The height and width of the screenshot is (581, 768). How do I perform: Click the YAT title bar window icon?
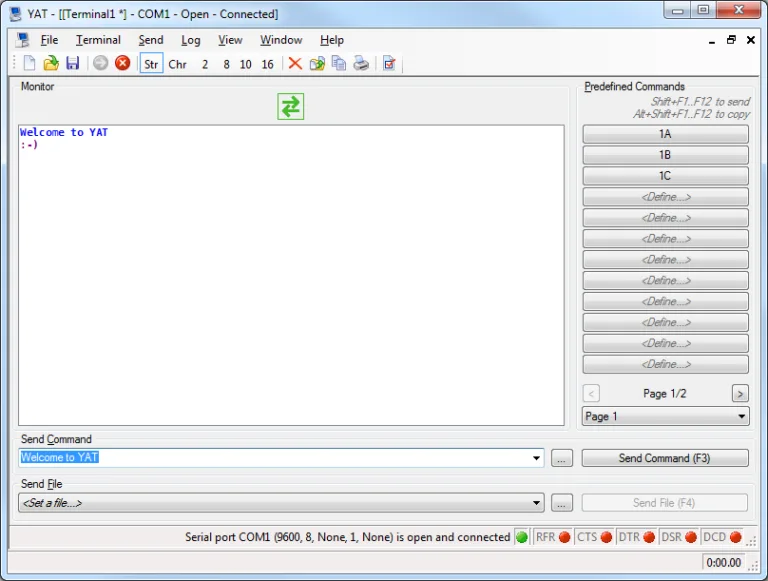click(x=16, y=14)
